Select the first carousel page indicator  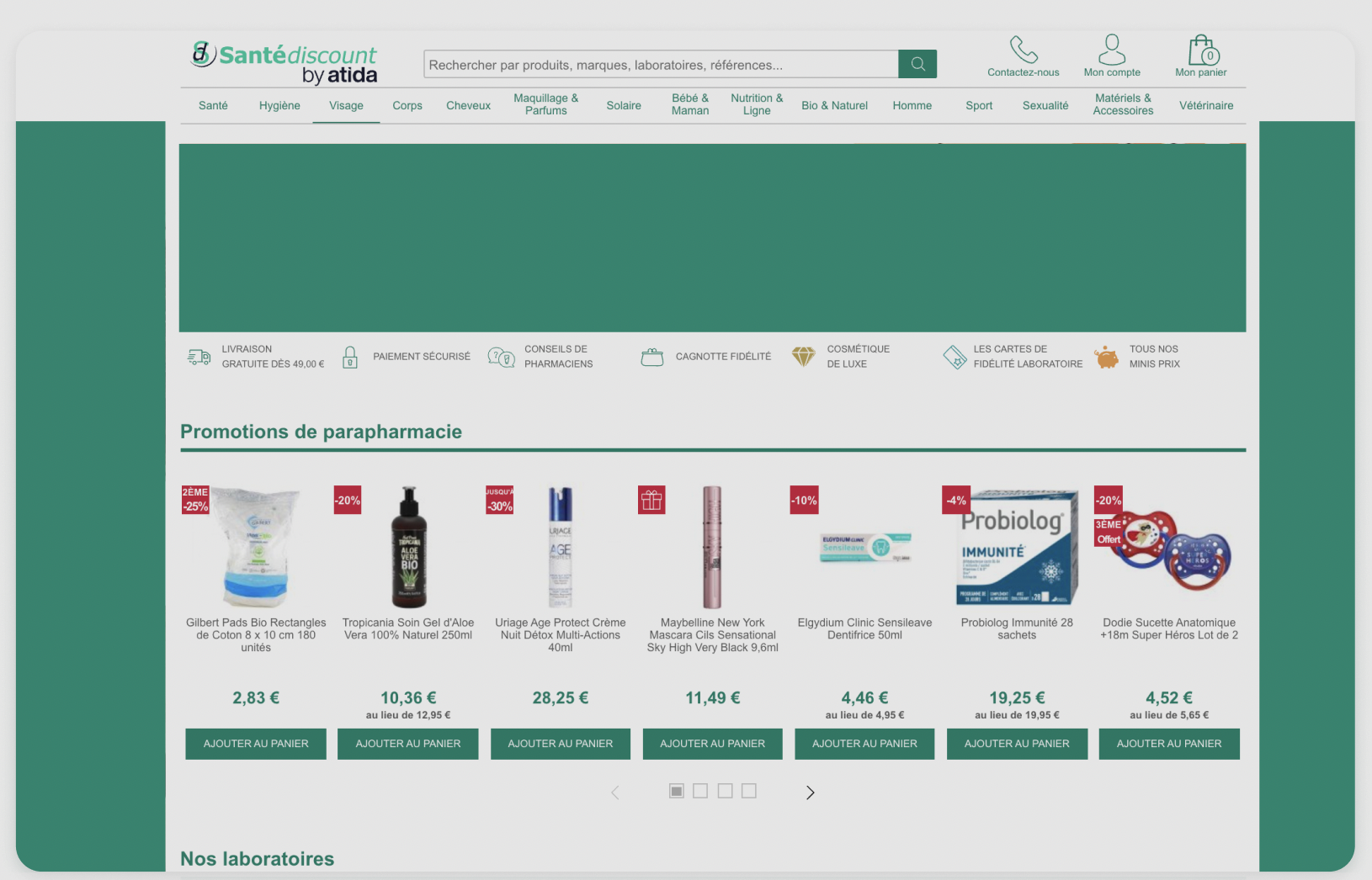click(677, 791)
